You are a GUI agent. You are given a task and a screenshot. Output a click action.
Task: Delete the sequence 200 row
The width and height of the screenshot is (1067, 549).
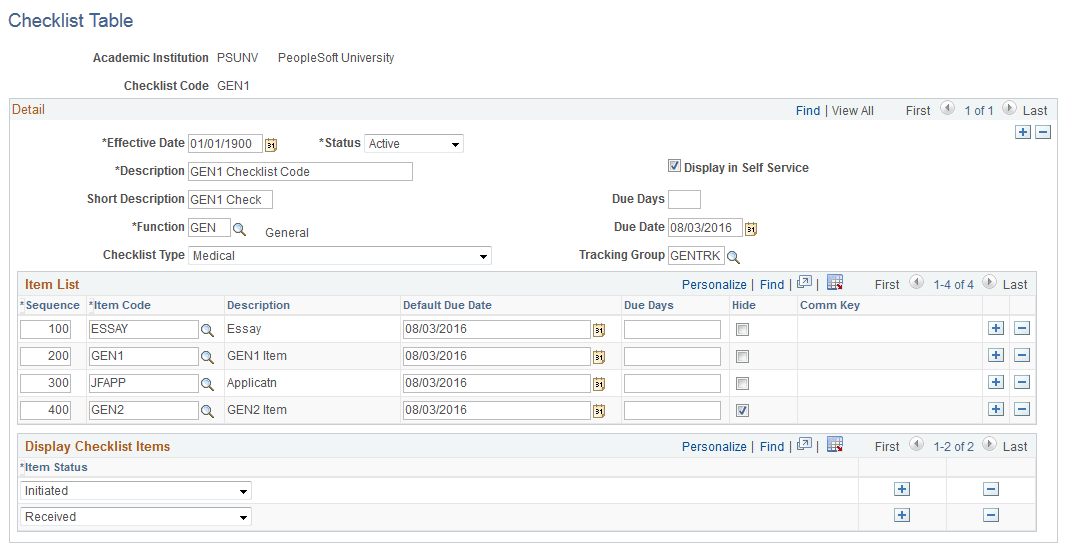tap(1021, 355)
